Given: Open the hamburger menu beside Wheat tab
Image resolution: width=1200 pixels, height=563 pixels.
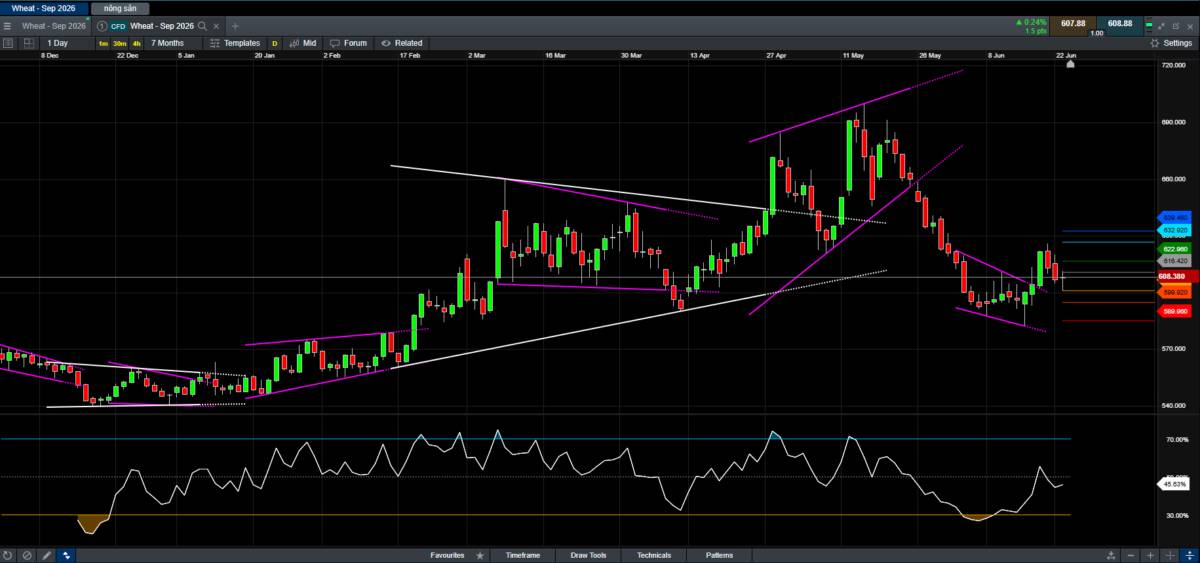Looking at the screenshot, I should (8, 25).
